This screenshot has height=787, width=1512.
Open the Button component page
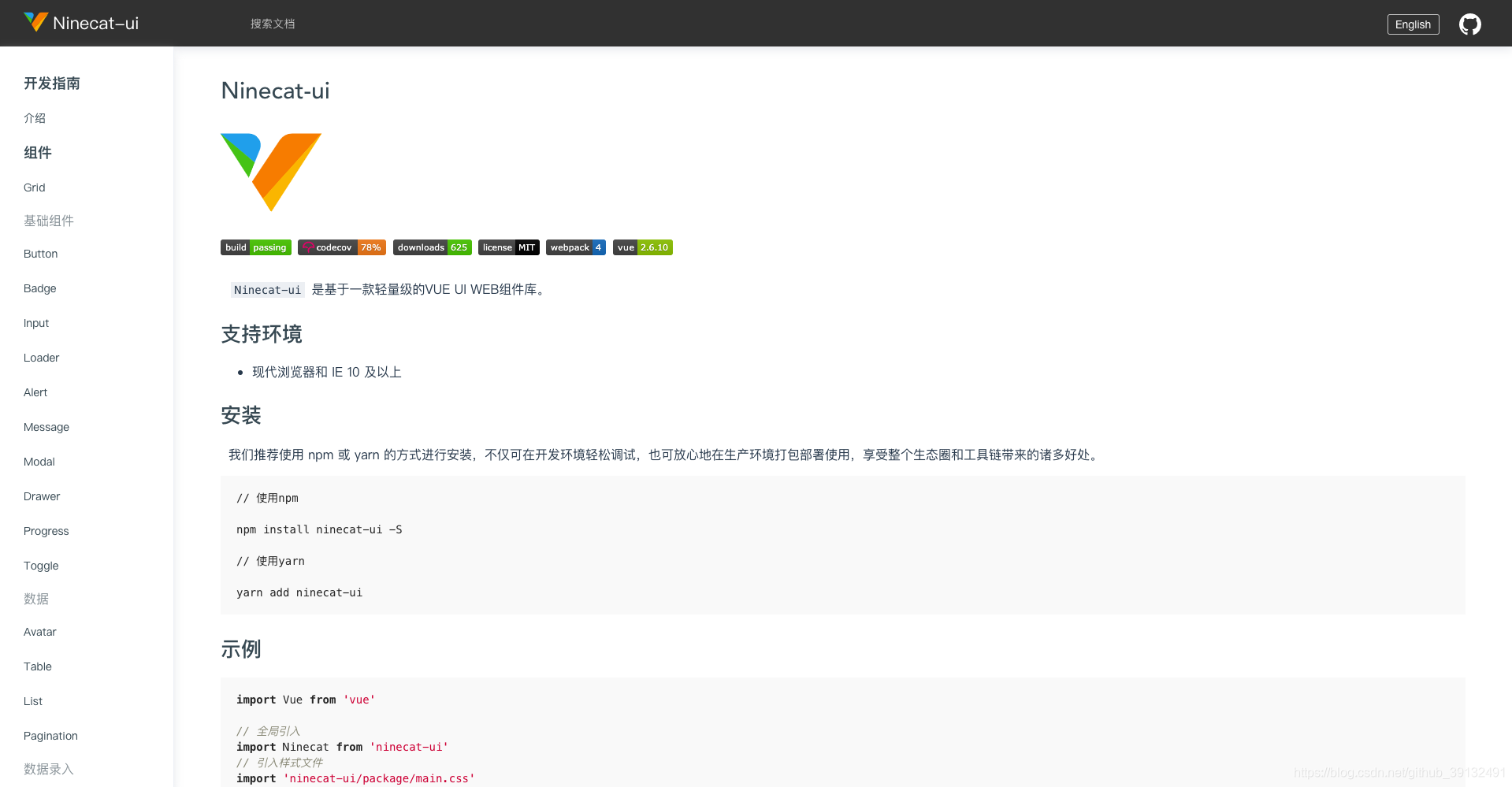click(x=41, y=254)
